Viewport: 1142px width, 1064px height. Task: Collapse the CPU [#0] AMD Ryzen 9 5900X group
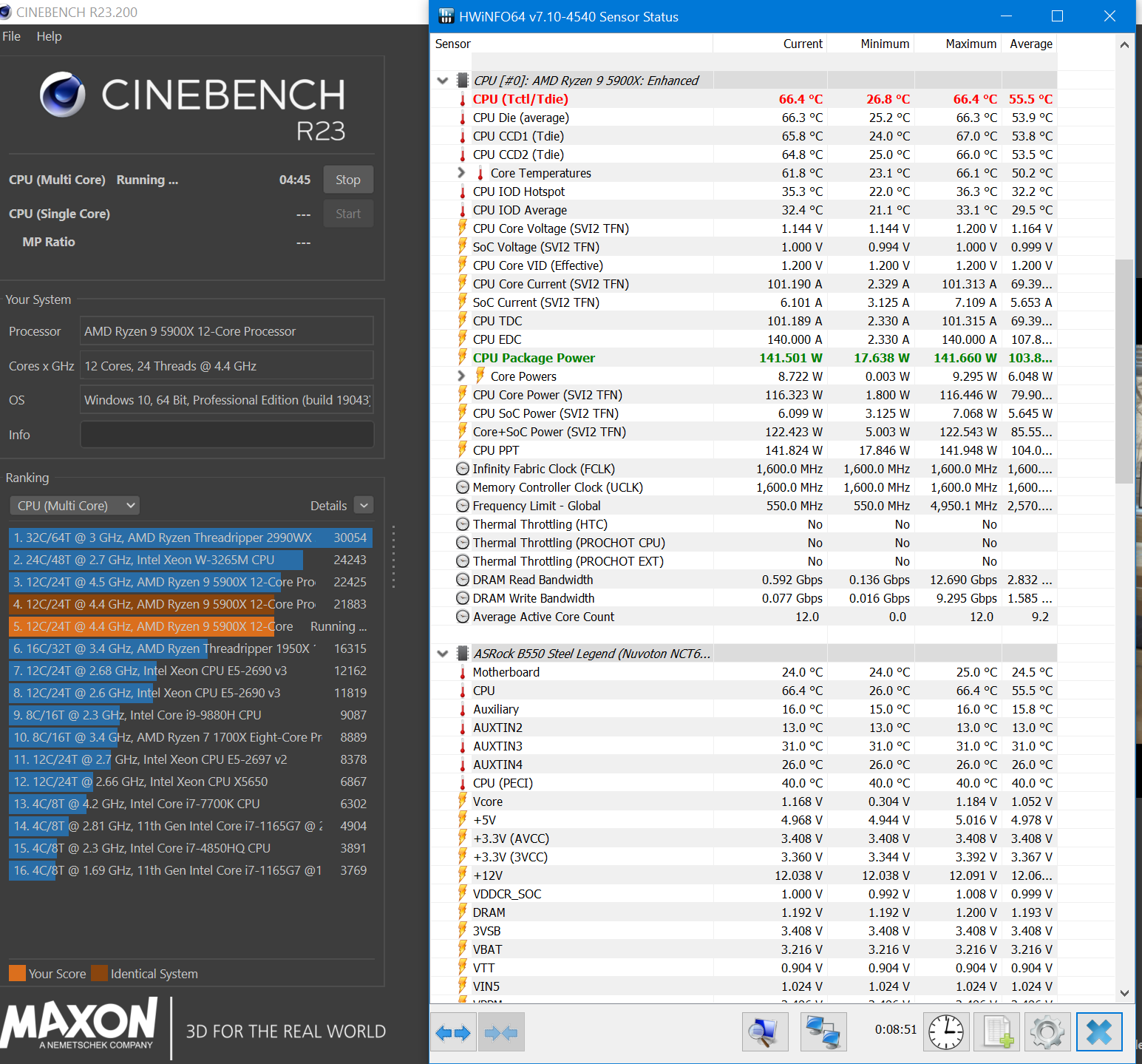point(443,81)
